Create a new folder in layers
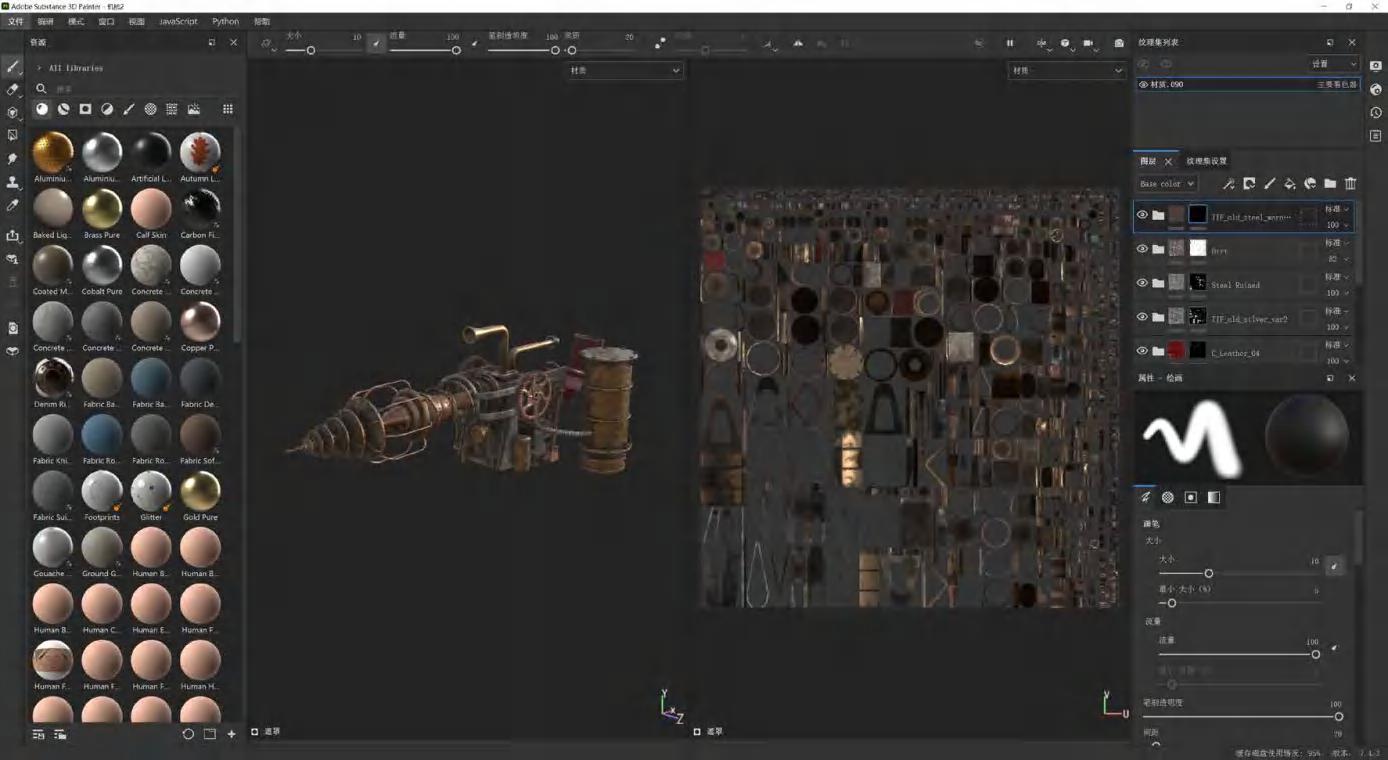The height and width of the screenshot is (760, 1388). 1330,184
